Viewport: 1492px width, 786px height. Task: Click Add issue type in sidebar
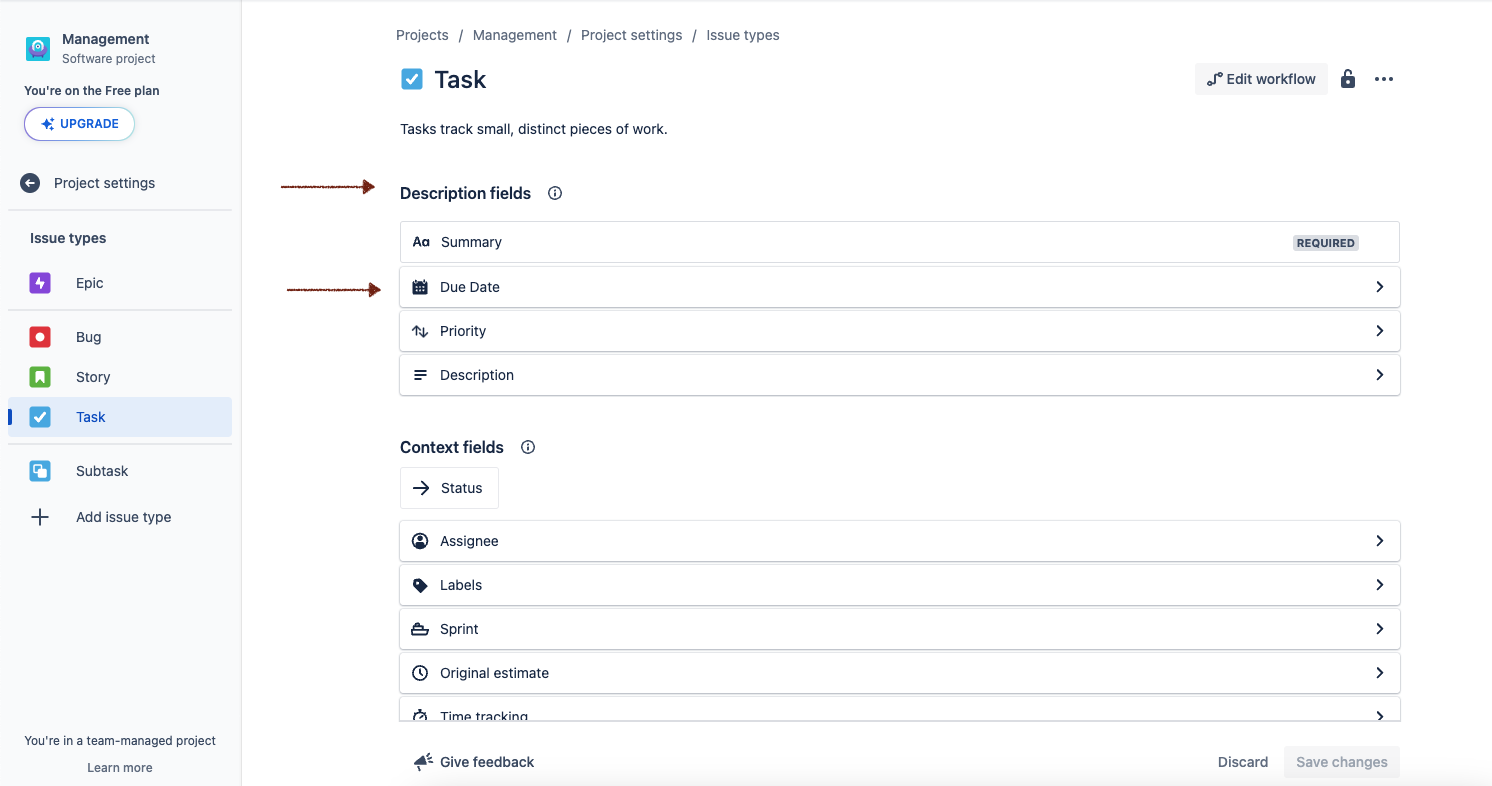pos(123,517)
